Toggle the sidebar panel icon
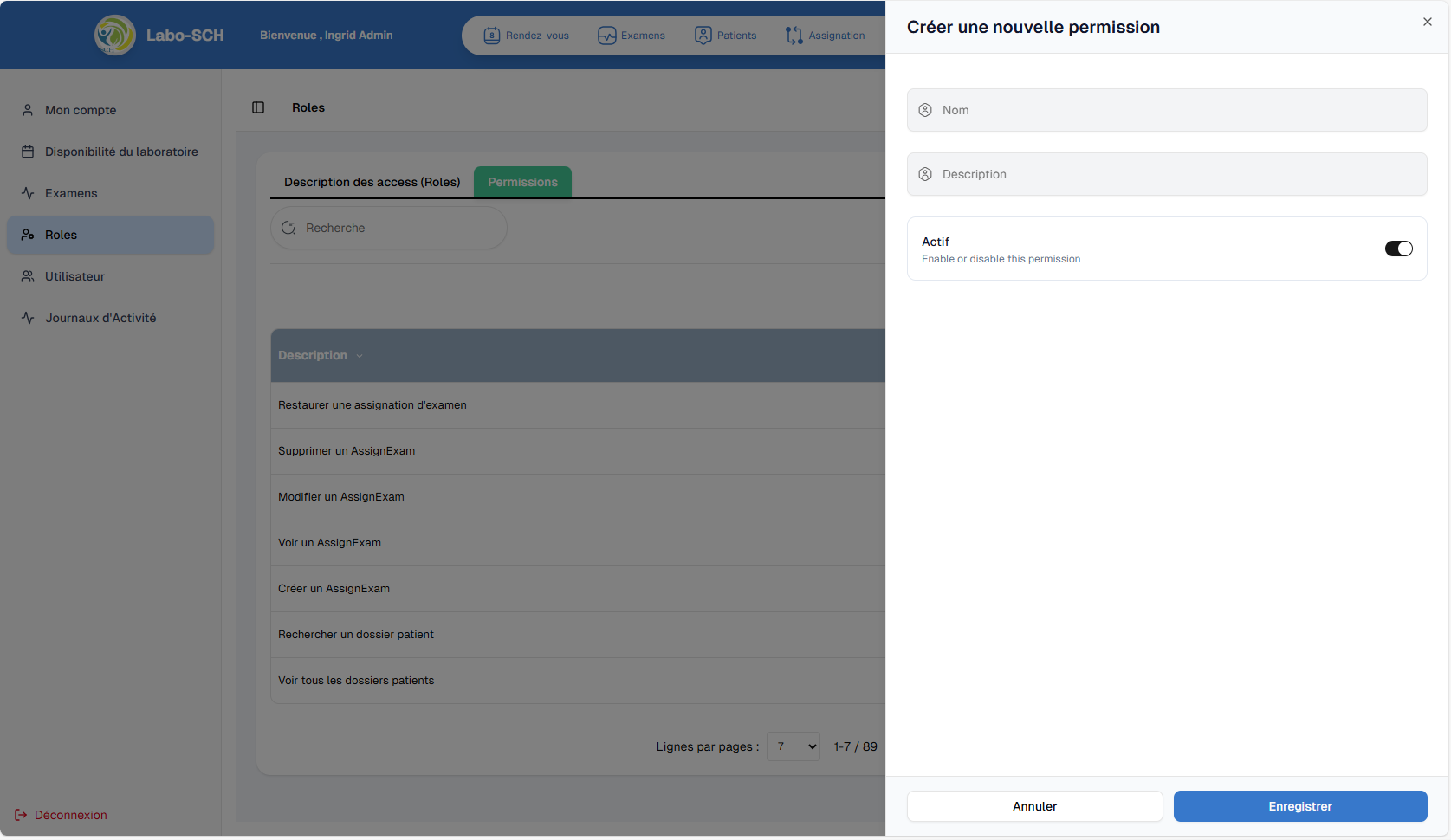This screenshot has width=1451, height=840. click(x=258, y=107)
